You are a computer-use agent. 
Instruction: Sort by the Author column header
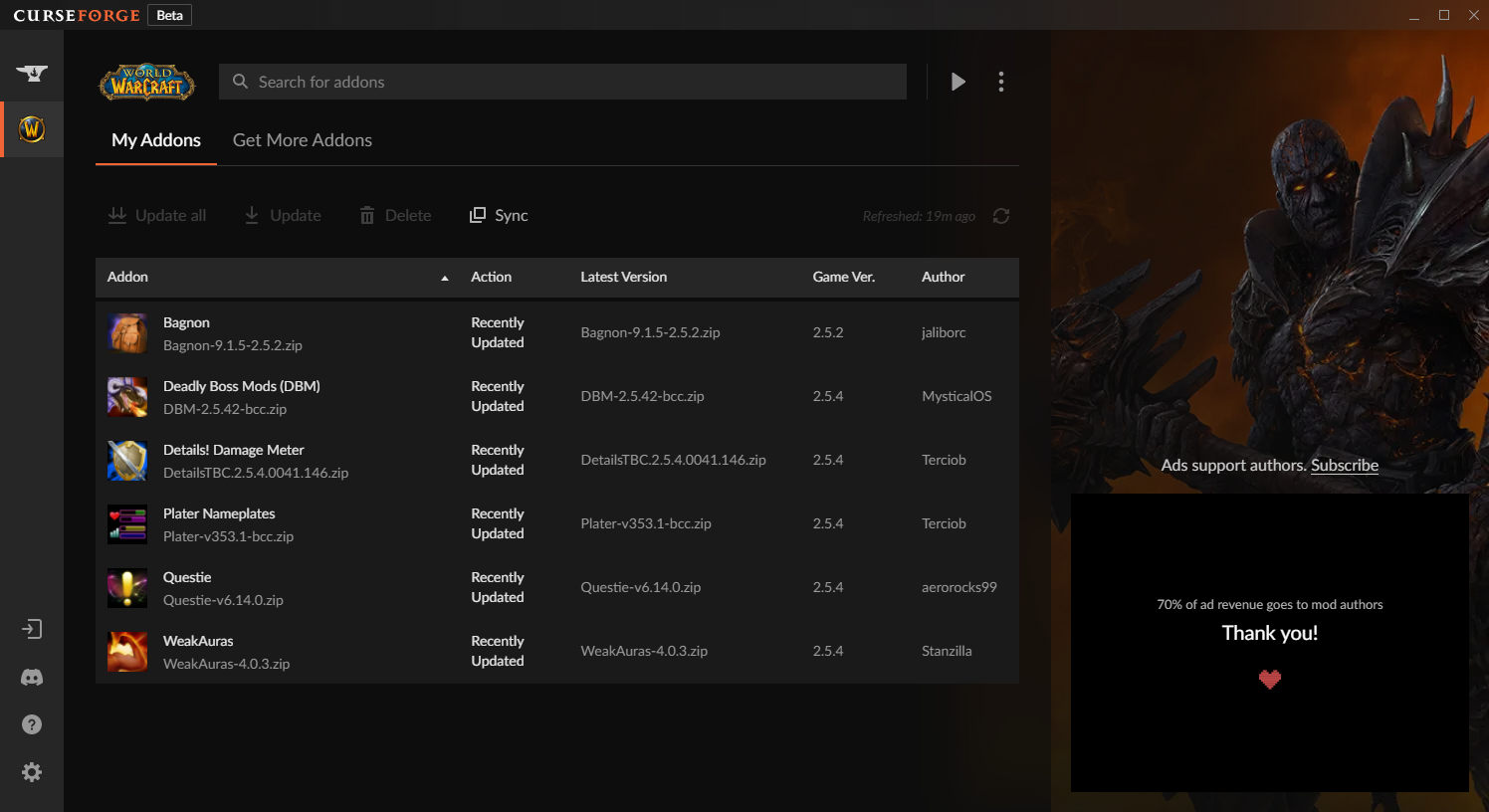943,277
